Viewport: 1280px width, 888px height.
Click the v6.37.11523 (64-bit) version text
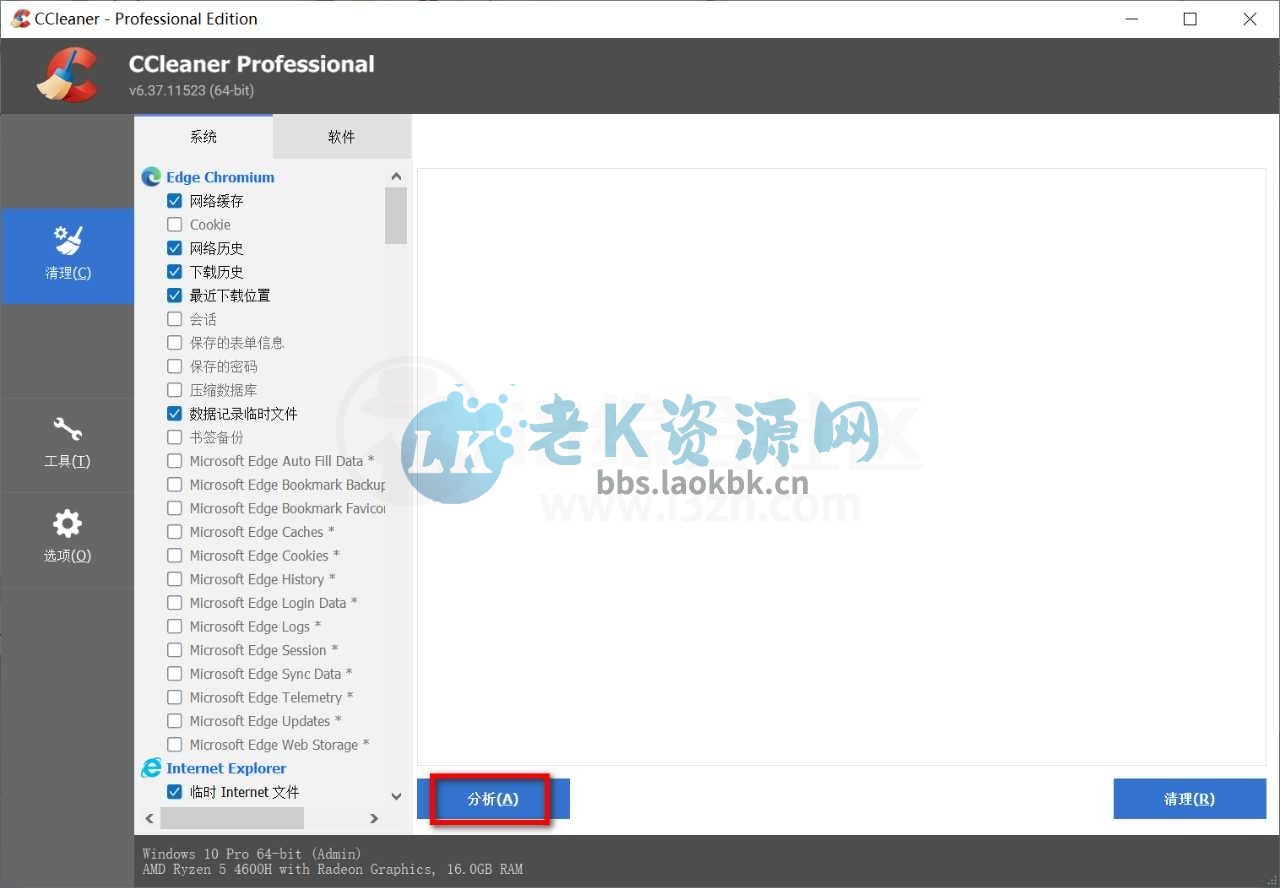pyautogui.click(x=191, y=90)
